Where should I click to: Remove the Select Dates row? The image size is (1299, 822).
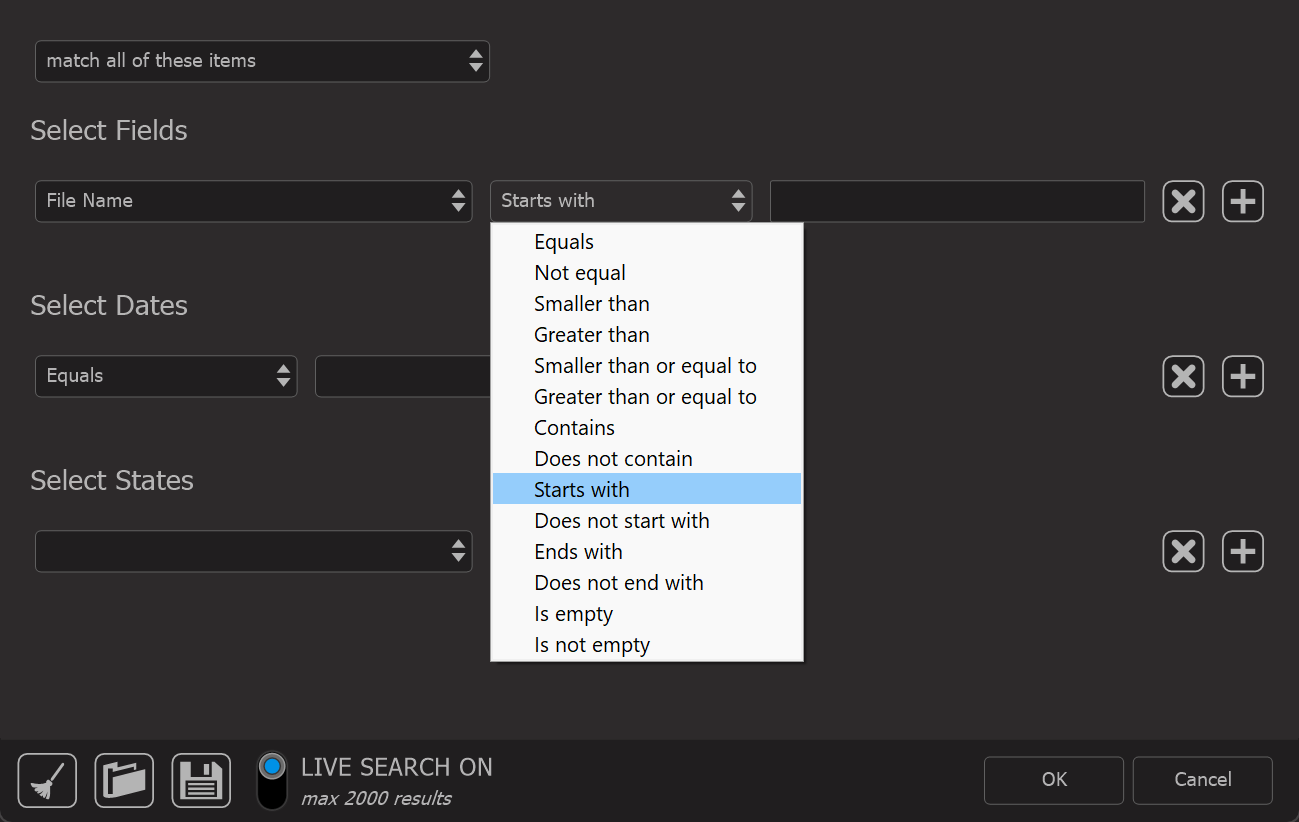[1183, 376]
